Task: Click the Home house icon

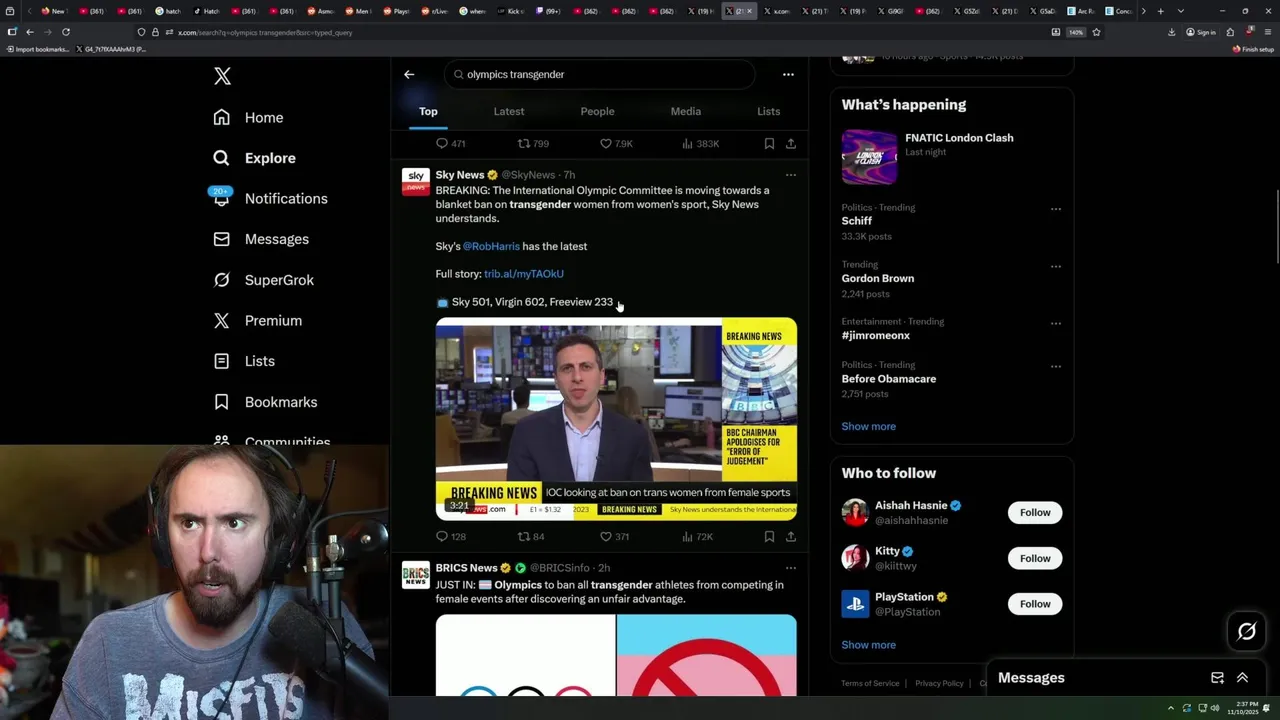Action: click(x=221, y=117)
